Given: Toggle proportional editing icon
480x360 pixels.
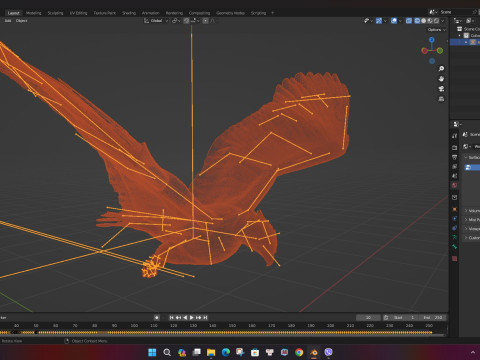Looking at the screenshot, I should (206, 21).
